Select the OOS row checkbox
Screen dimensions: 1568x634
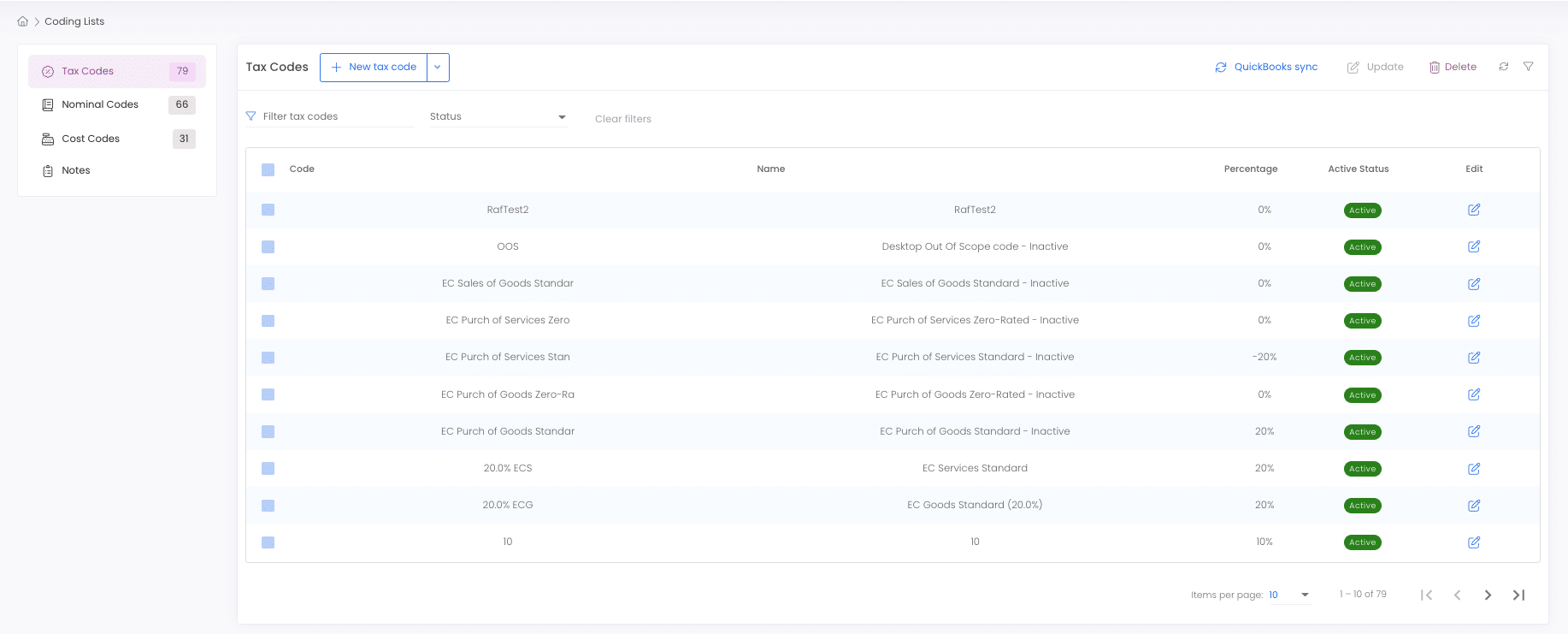(268, 246)
